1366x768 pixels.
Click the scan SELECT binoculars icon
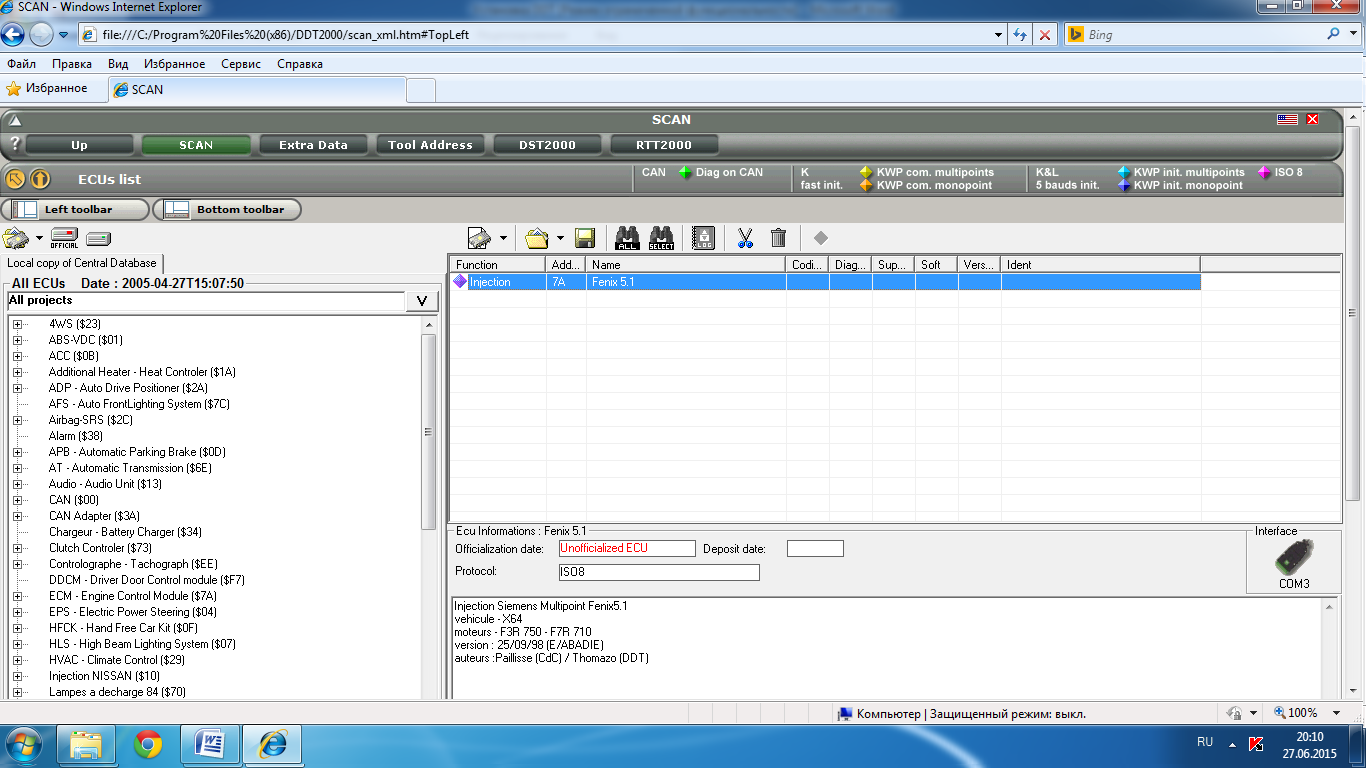click(661, 238)
